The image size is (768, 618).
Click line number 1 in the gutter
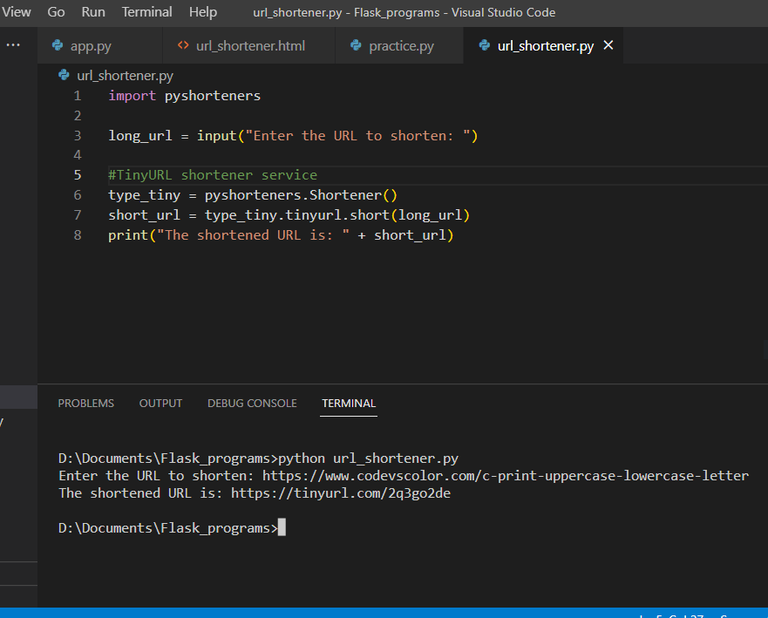click(x=77, y=95)
